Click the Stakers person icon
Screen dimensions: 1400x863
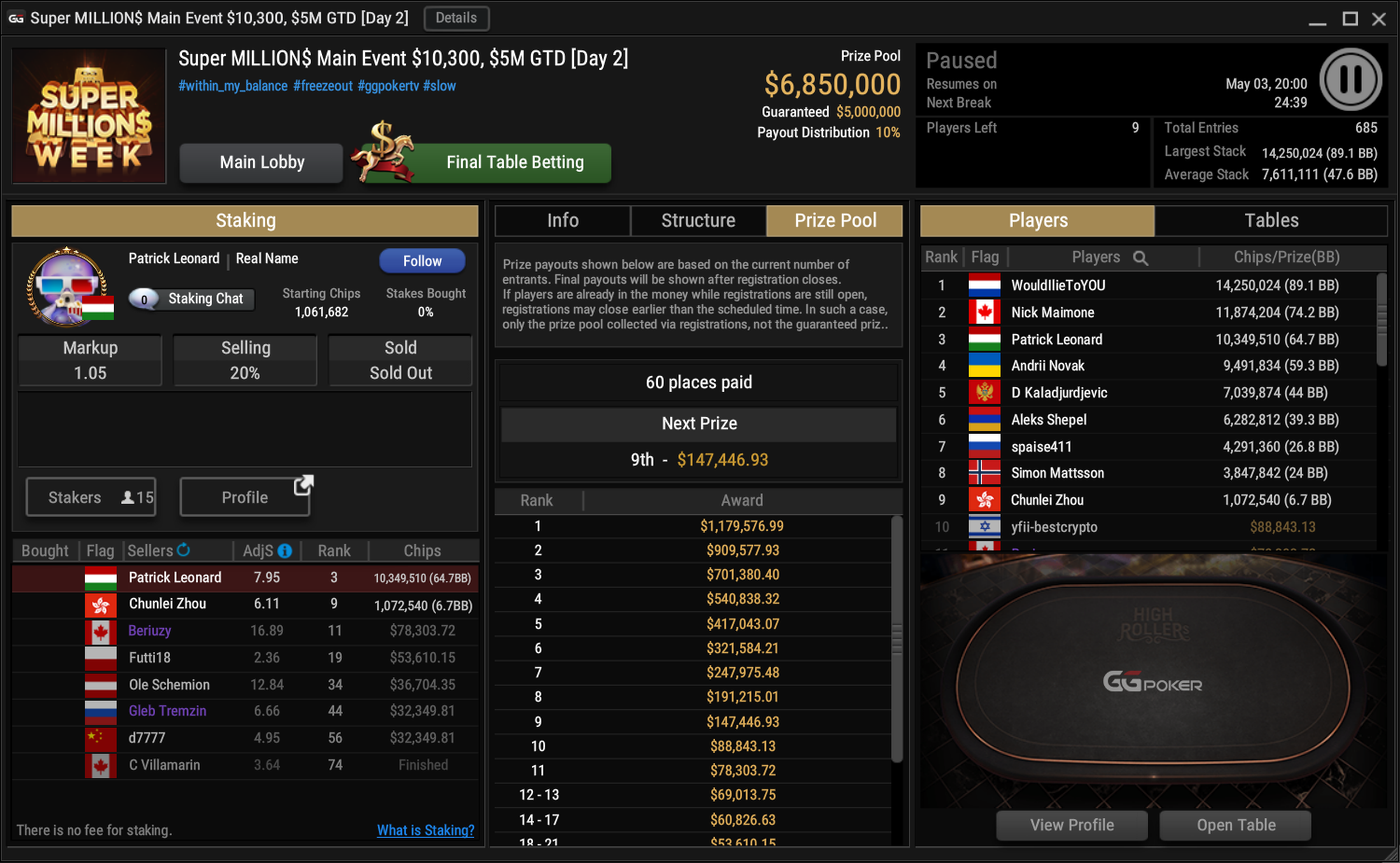128,498
